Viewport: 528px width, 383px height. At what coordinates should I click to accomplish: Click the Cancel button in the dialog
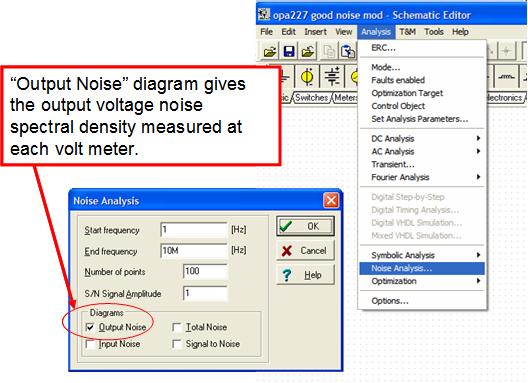(305, 251)
